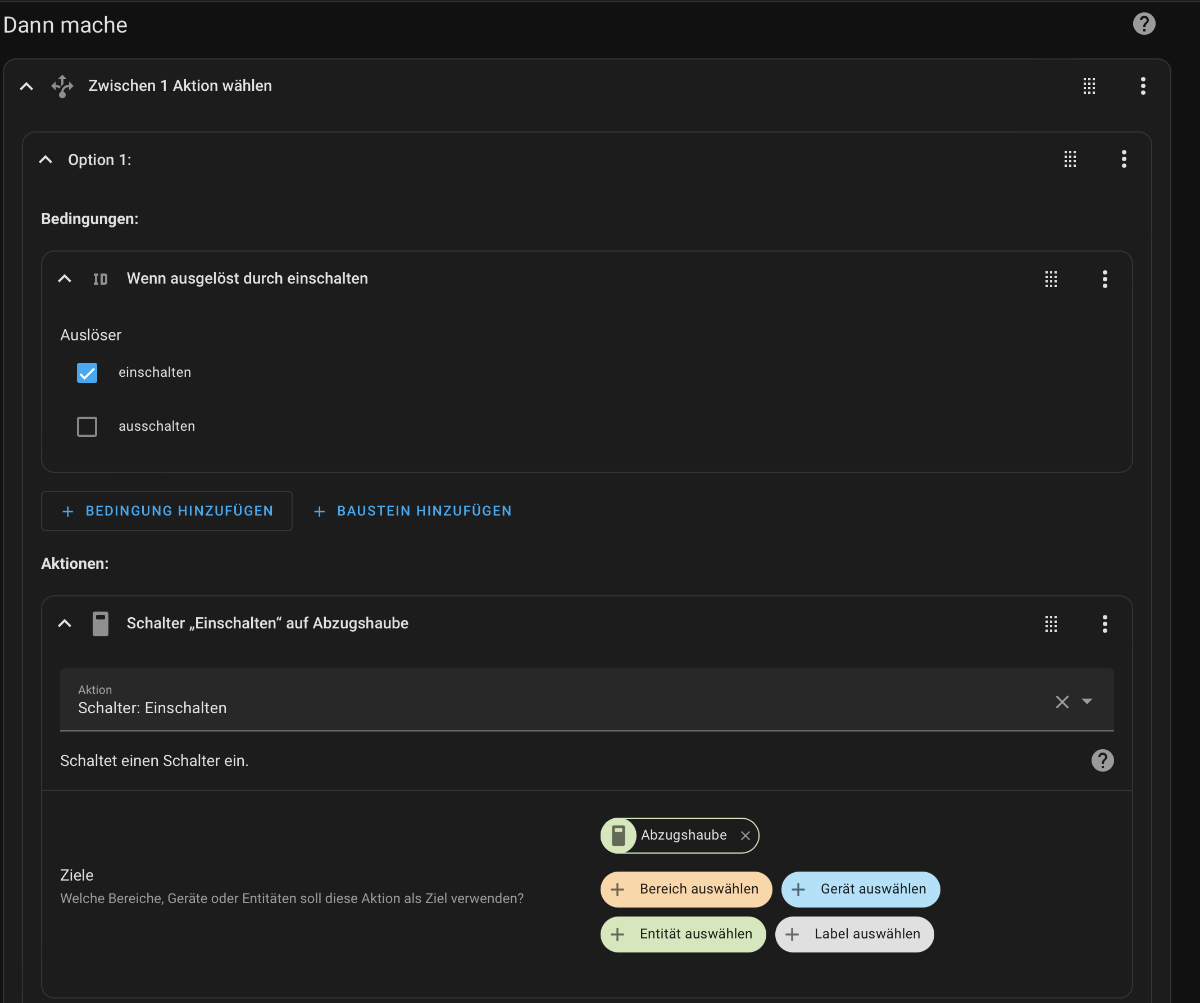Click the switch device icon next to 'Schalter „Einschalten“'

(x=100, y=623)
